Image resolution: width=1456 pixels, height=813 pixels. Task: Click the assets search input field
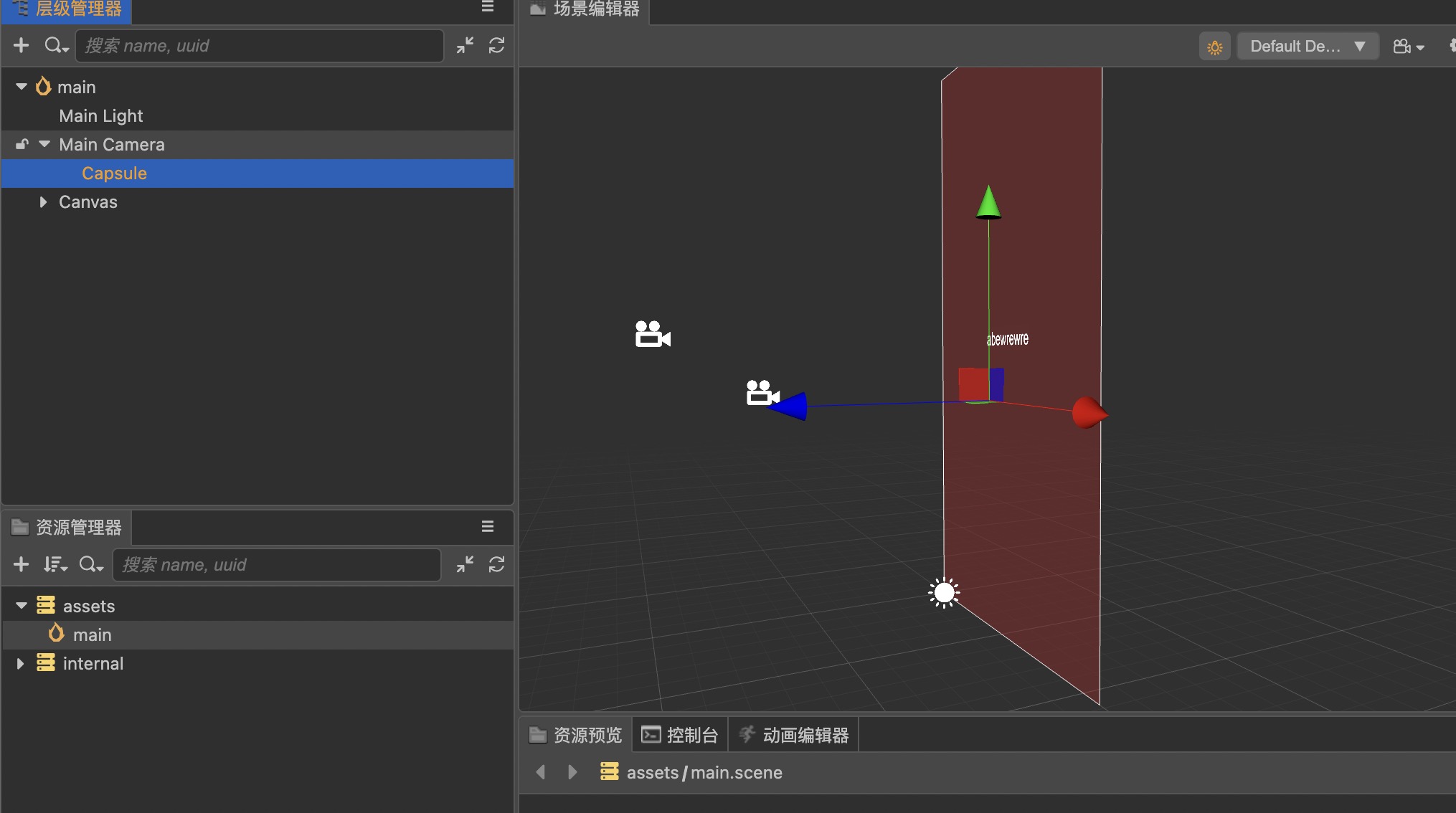pos(276,565)
